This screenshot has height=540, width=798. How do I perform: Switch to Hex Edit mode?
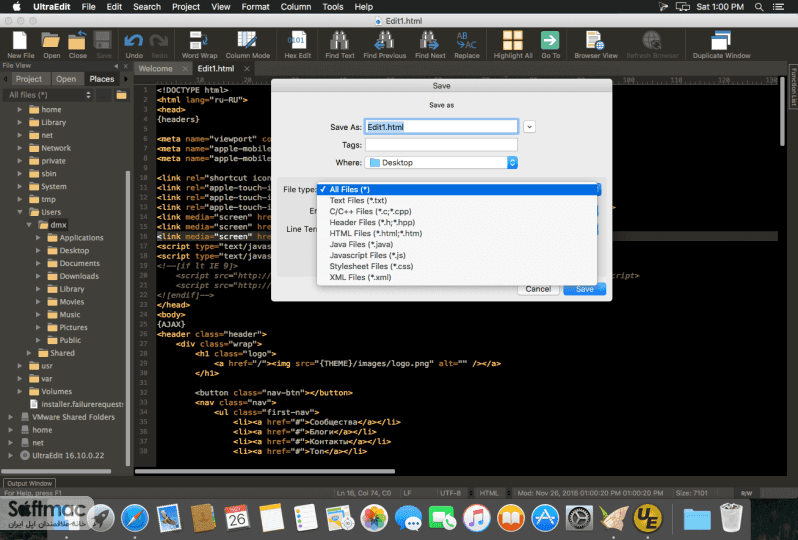pyautogui.click(x=297, y=44)
